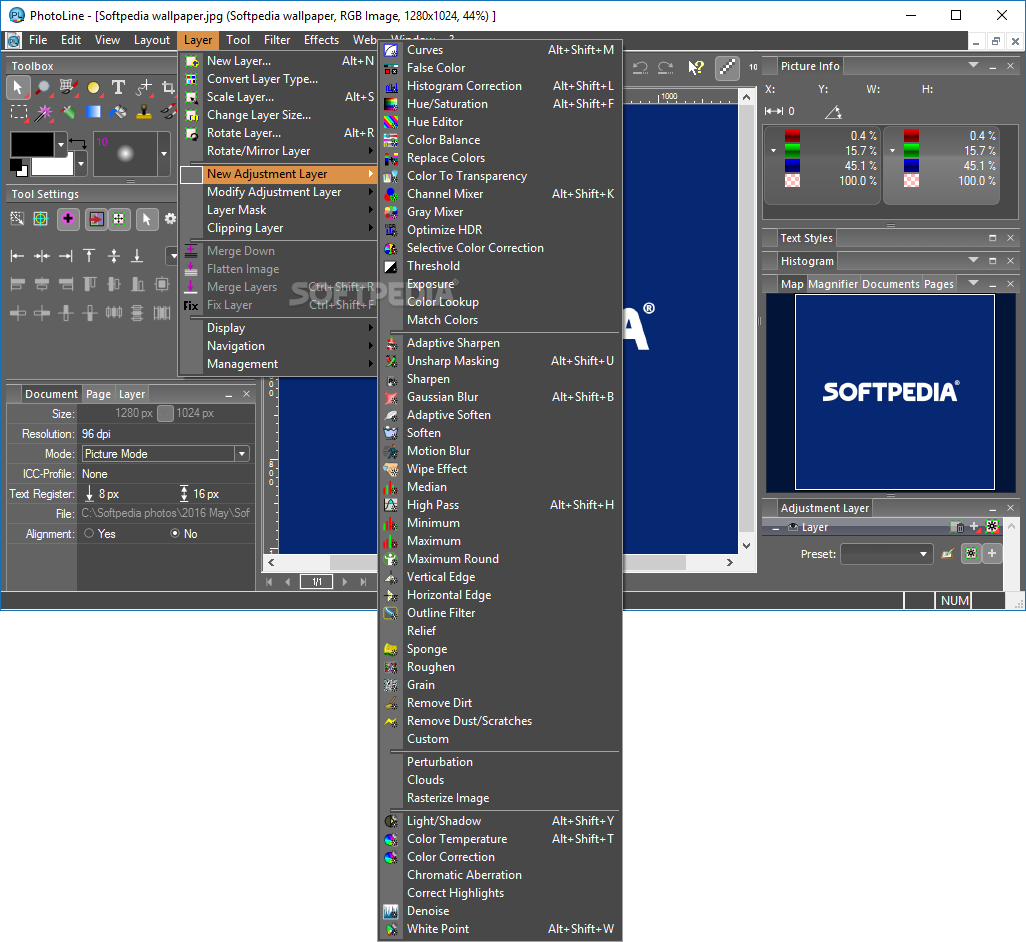1026x942 pixels.
Task: Select the Text tool in Toolbox
Action: click(118, 87)
